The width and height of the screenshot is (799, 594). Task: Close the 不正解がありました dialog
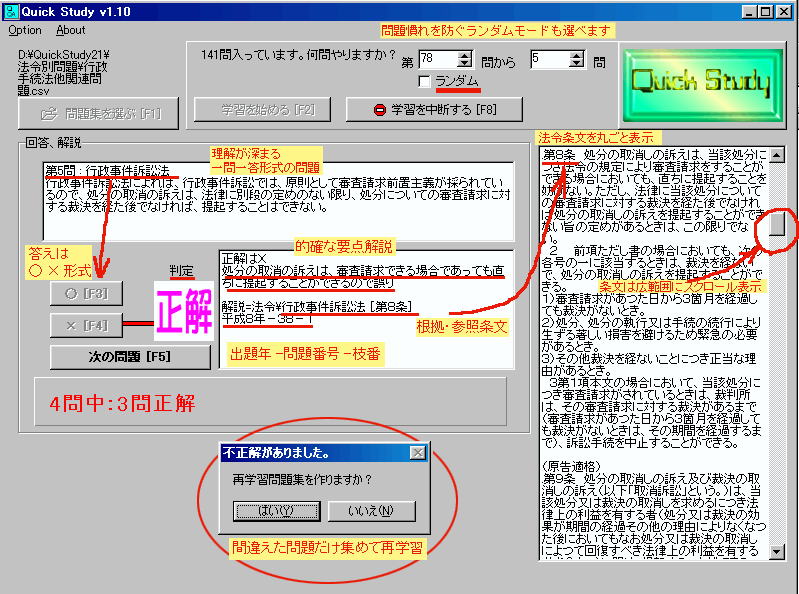coord(418,452)
